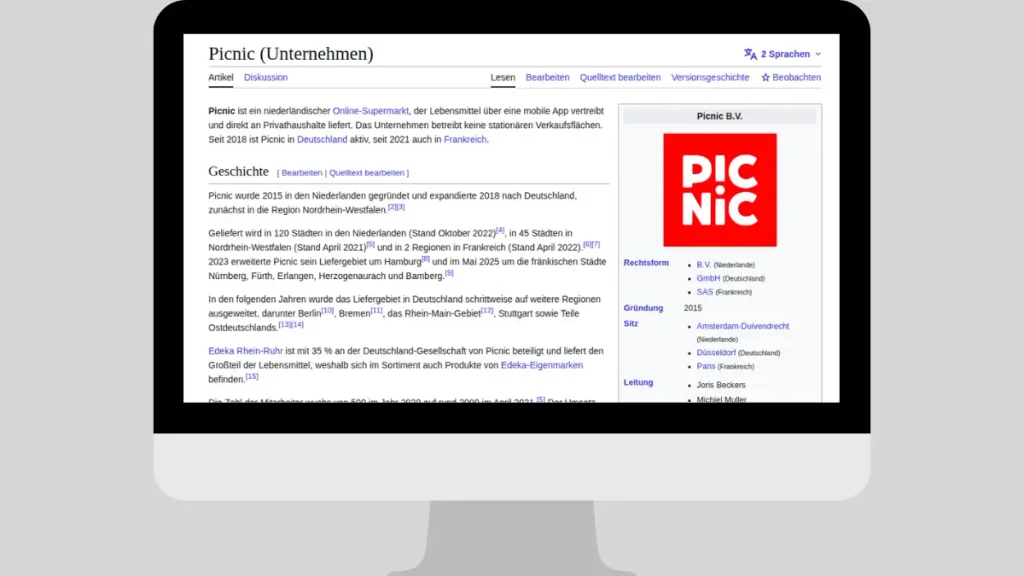Click Bearbeiten next to Geschichte heading

coord(302,173)
